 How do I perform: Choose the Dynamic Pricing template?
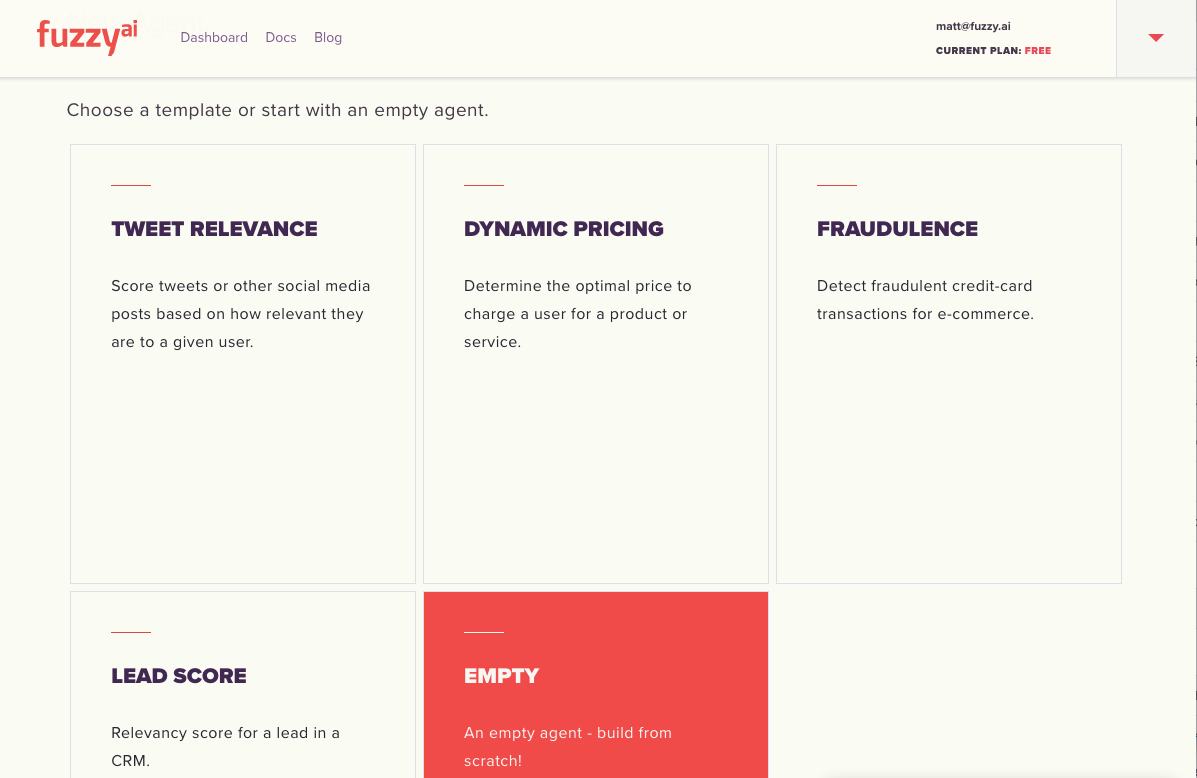[x=595, y=363]
